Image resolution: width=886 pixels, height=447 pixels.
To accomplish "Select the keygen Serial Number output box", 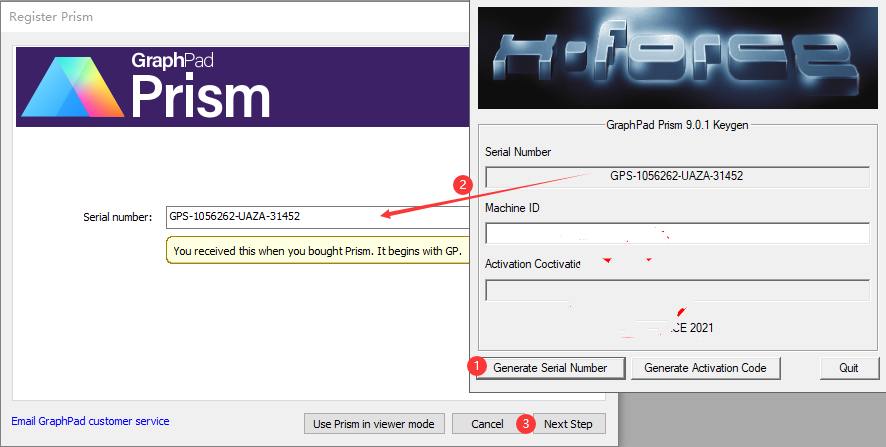I will (x=677, y=177).
